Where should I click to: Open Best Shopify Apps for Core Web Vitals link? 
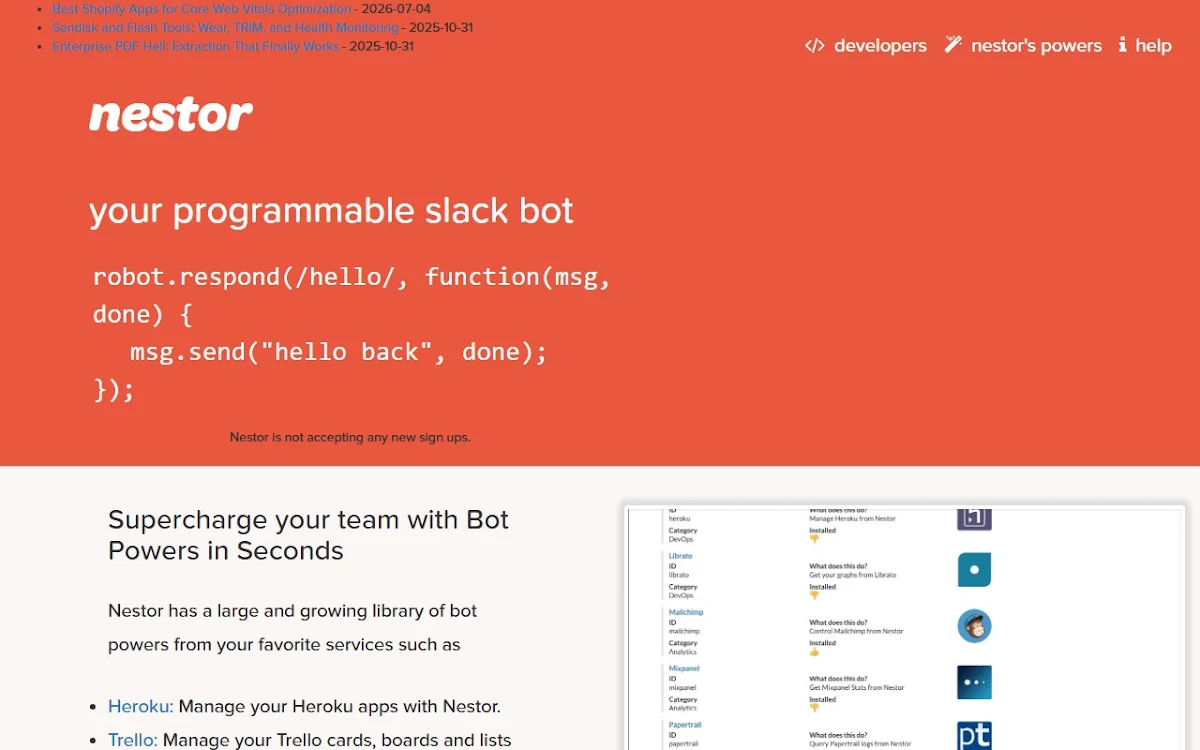[x=202, y=9]
